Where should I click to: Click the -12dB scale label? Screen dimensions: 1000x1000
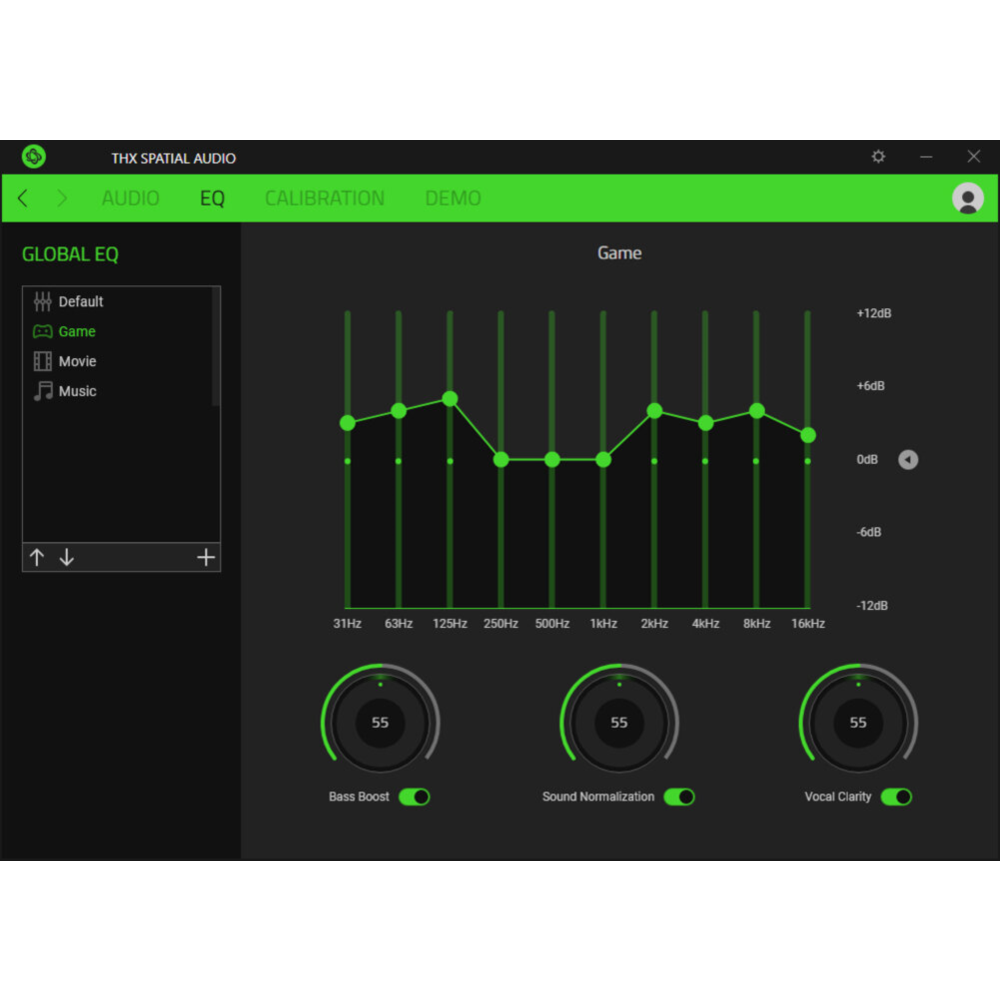872,605
